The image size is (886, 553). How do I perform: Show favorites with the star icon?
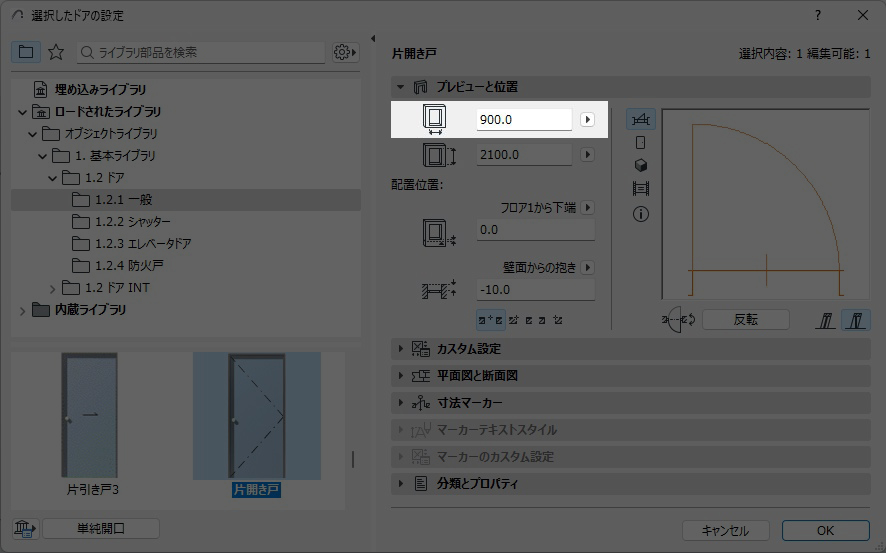tap(56, 52)
